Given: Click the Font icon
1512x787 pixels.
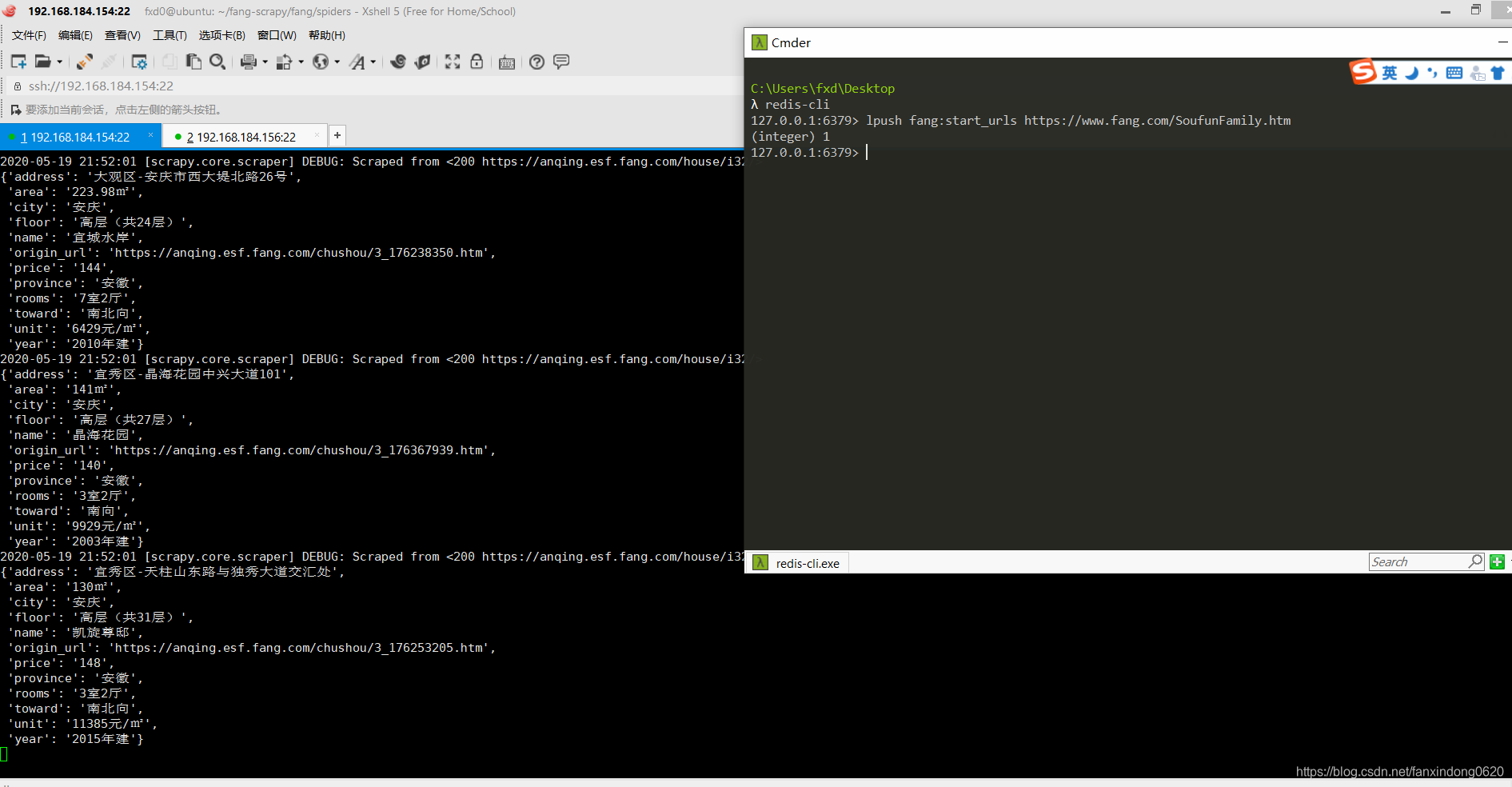Looking at the screenshot, I should pyautogui.click(x=357, y=62).
